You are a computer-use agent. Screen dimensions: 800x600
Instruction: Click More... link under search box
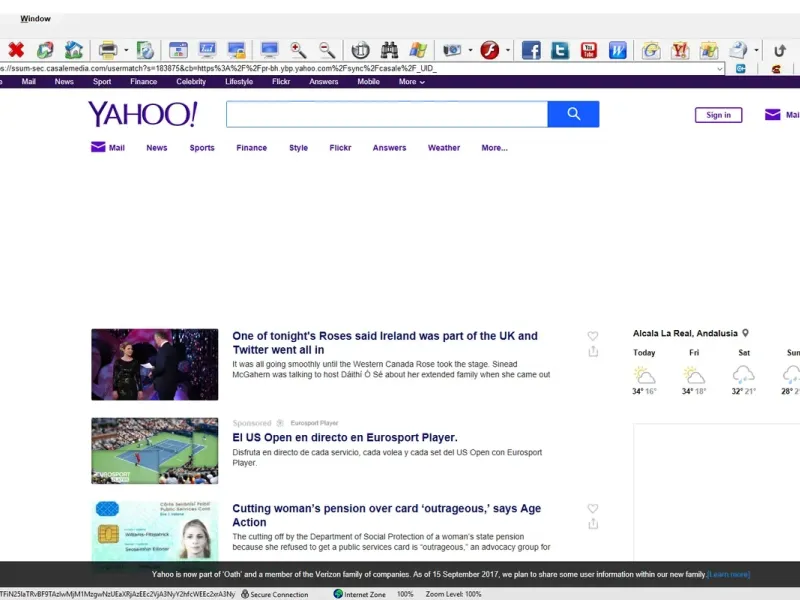pos(494,148)
